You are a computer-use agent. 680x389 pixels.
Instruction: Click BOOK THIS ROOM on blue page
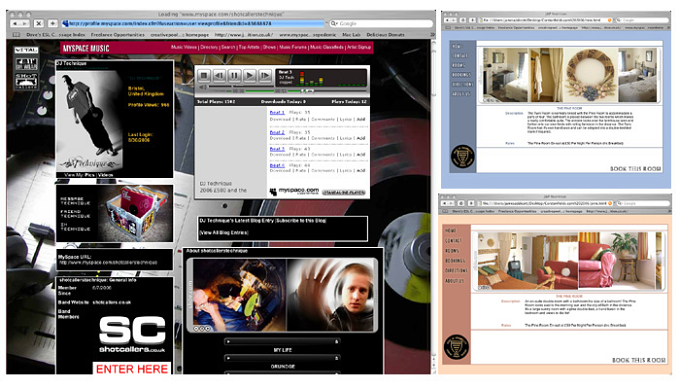(635, 169)
